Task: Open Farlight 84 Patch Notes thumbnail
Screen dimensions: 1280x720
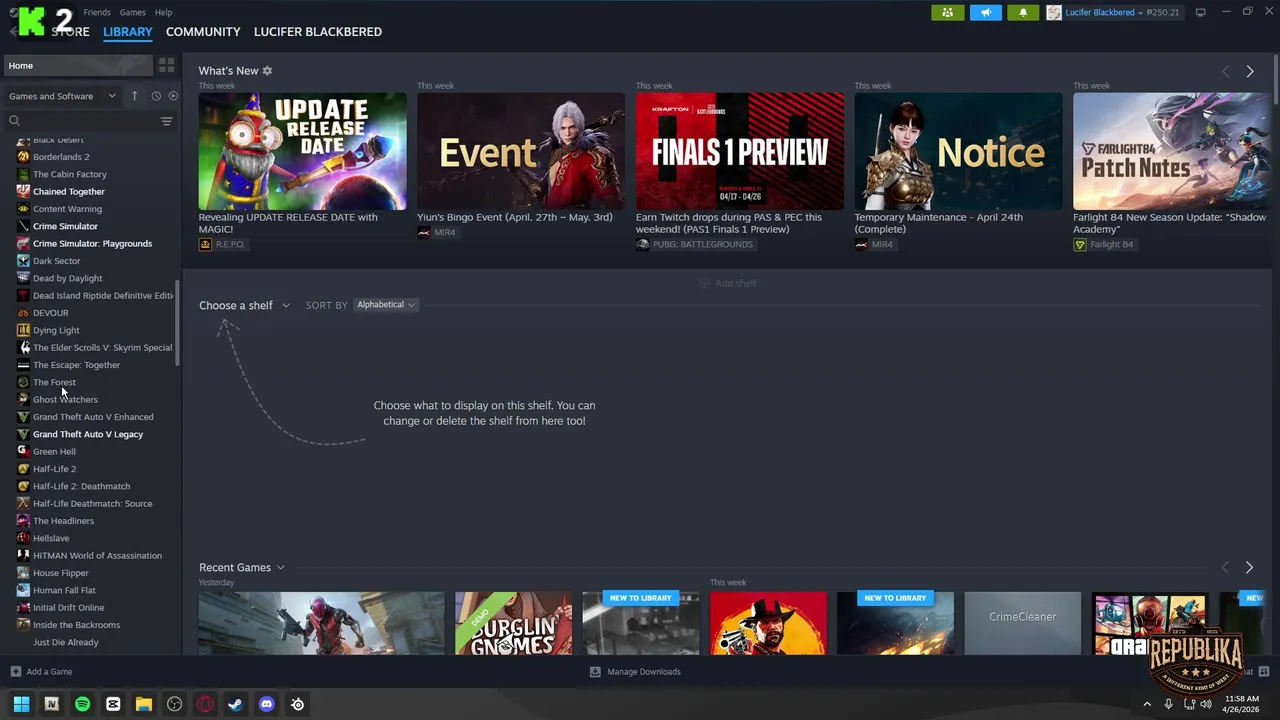Action: [1171, 151]
